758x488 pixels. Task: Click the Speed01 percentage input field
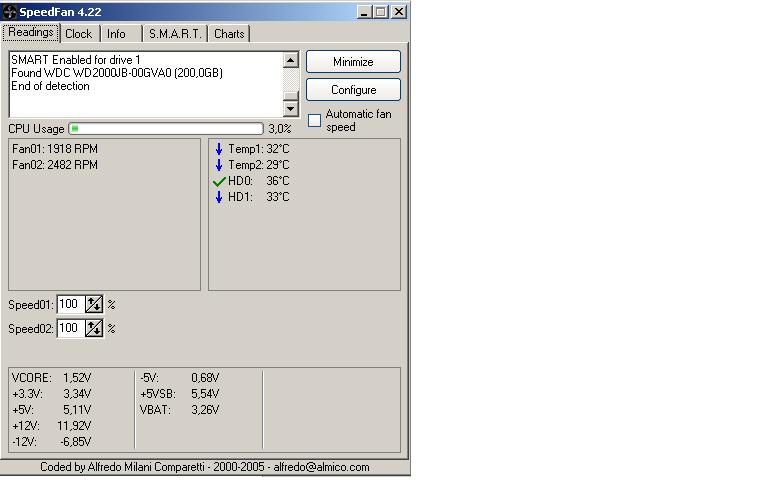(71, 304)
